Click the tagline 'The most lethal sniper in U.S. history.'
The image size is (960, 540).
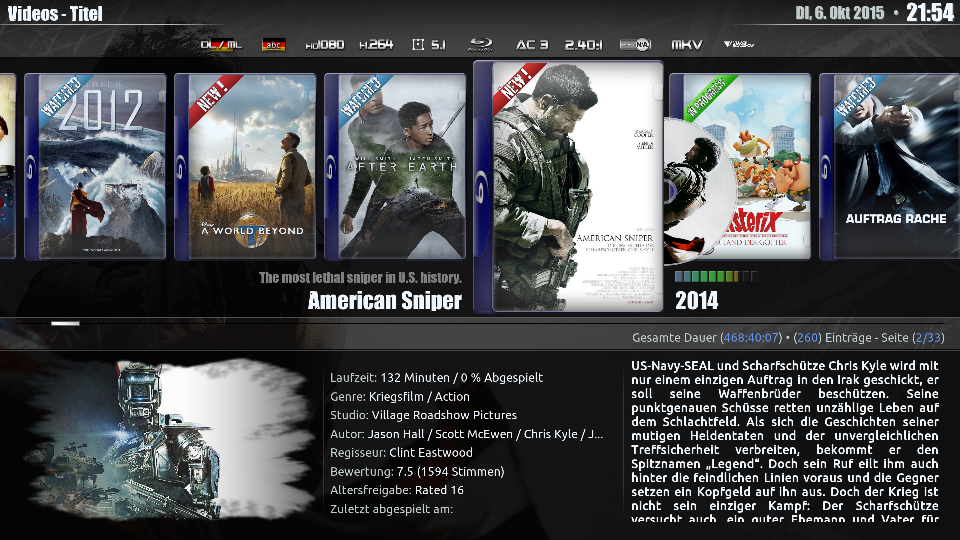coord(360,278)
